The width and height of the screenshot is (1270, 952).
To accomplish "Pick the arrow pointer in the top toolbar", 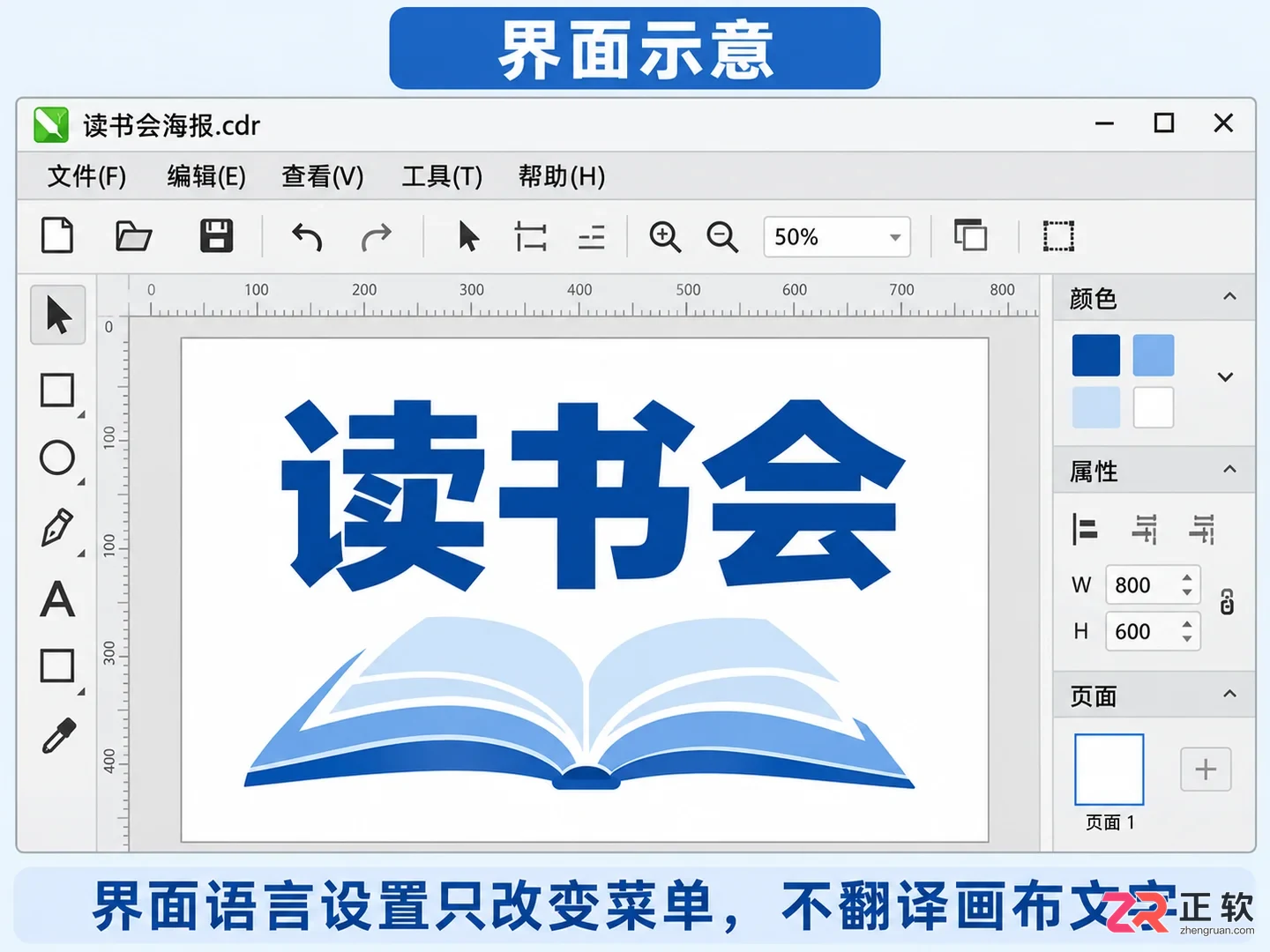I will (469, 236).
